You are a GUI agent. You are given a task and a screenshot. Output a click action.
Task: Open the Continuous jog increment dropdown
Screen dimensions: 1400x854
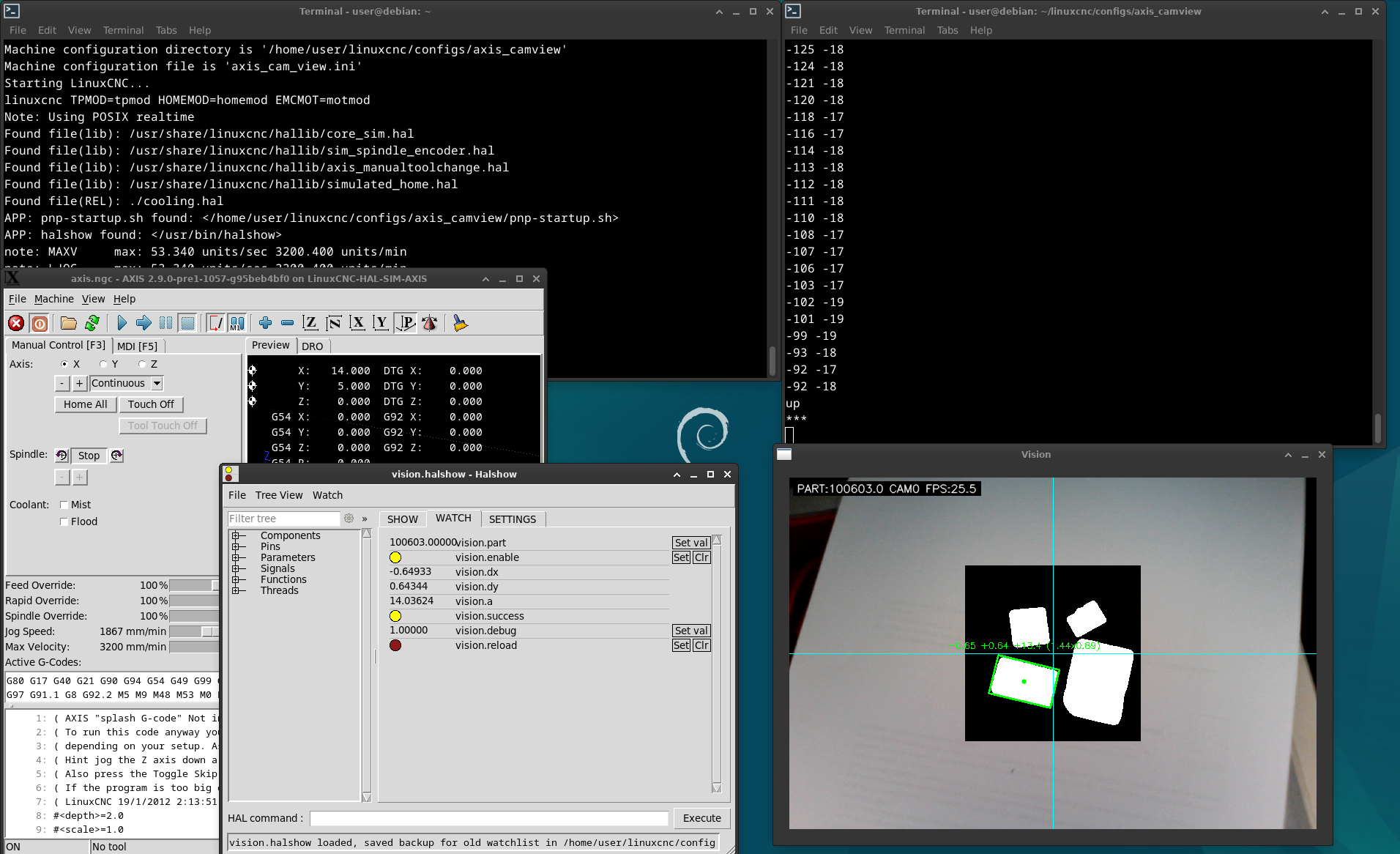click(x=157, y=383)
